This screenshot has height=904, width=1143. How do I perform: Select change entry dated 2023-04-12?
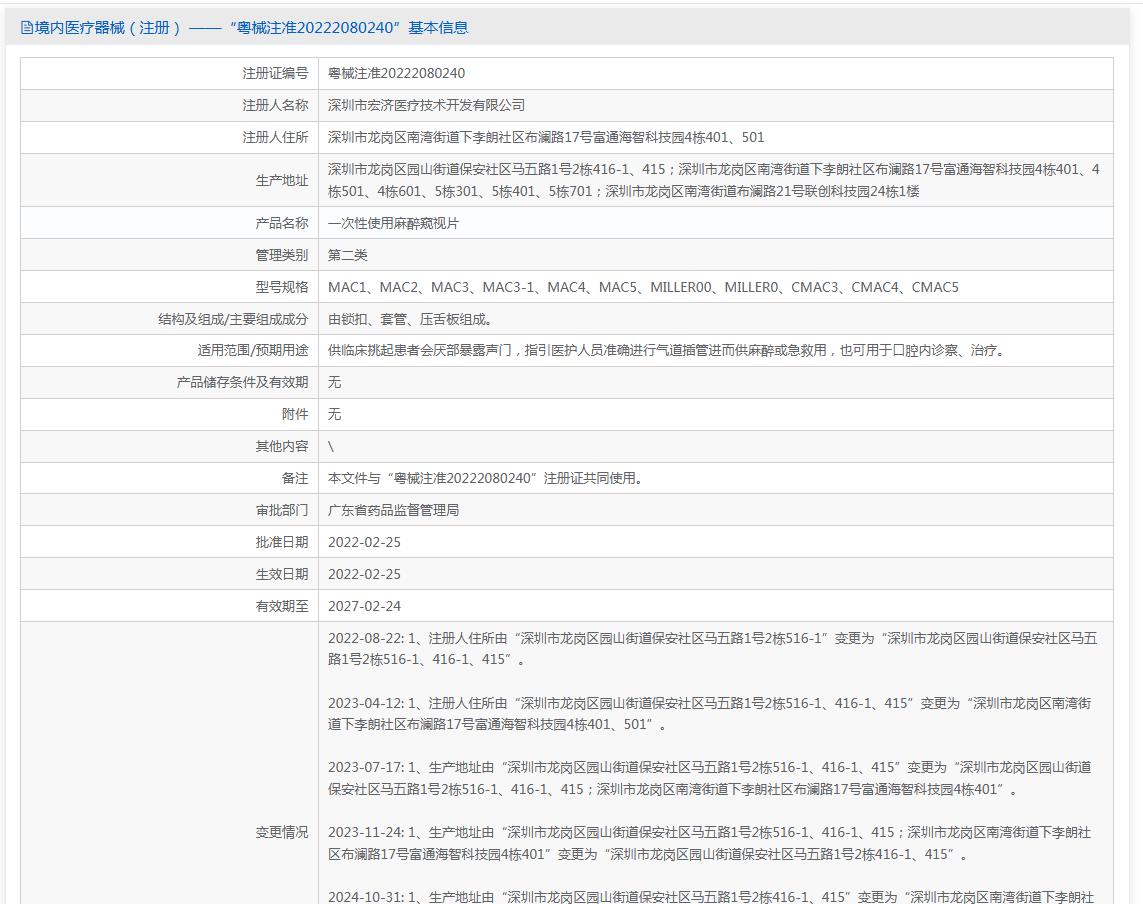tap(709, 714)
